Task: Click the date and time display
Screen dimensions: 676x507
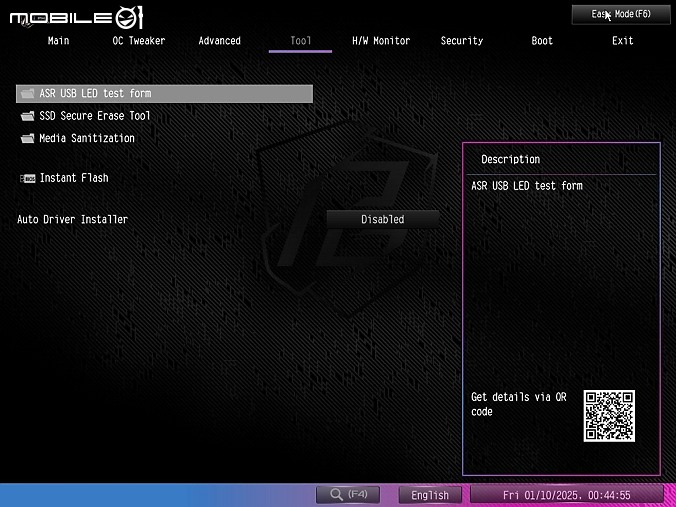Action: [x=566, y=495]
